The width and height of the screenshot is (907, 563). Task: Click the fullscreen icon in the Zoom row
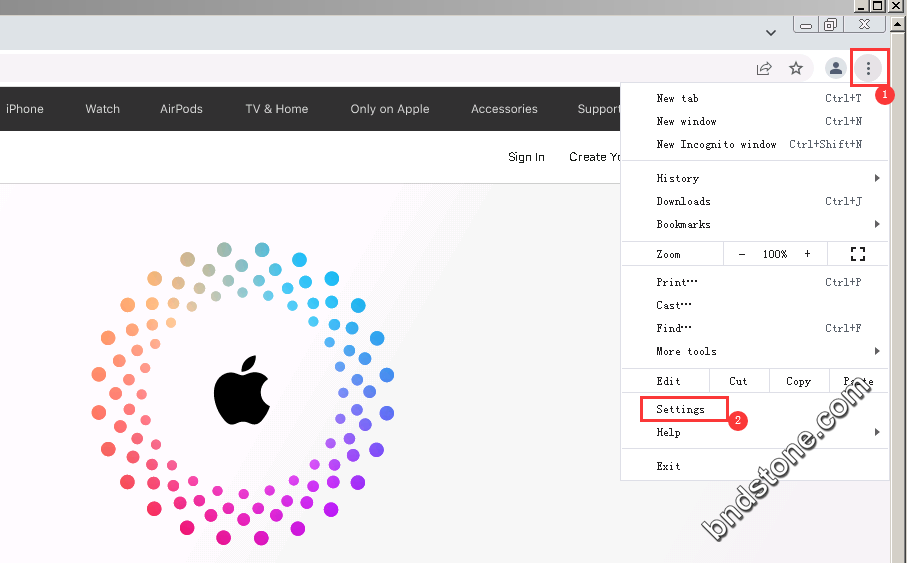coord(858,253)
